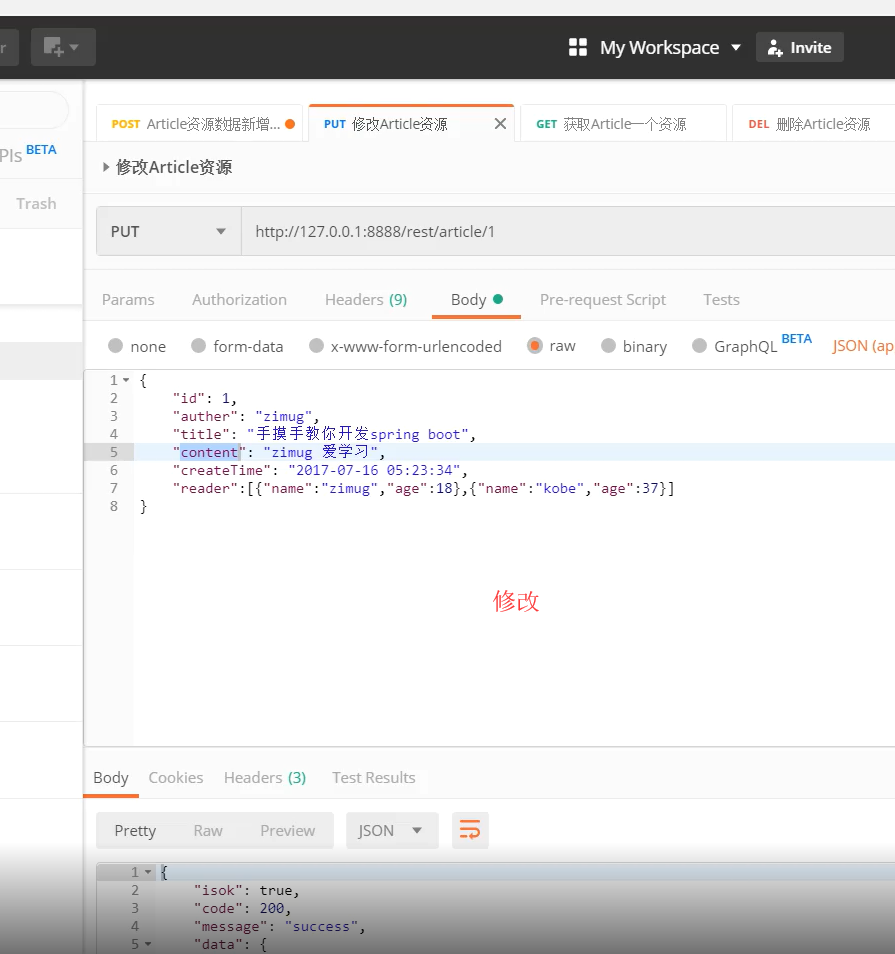Open the JSON content type dropdown
The width and height of the screenshot is (895, 954).
[863, 346]
